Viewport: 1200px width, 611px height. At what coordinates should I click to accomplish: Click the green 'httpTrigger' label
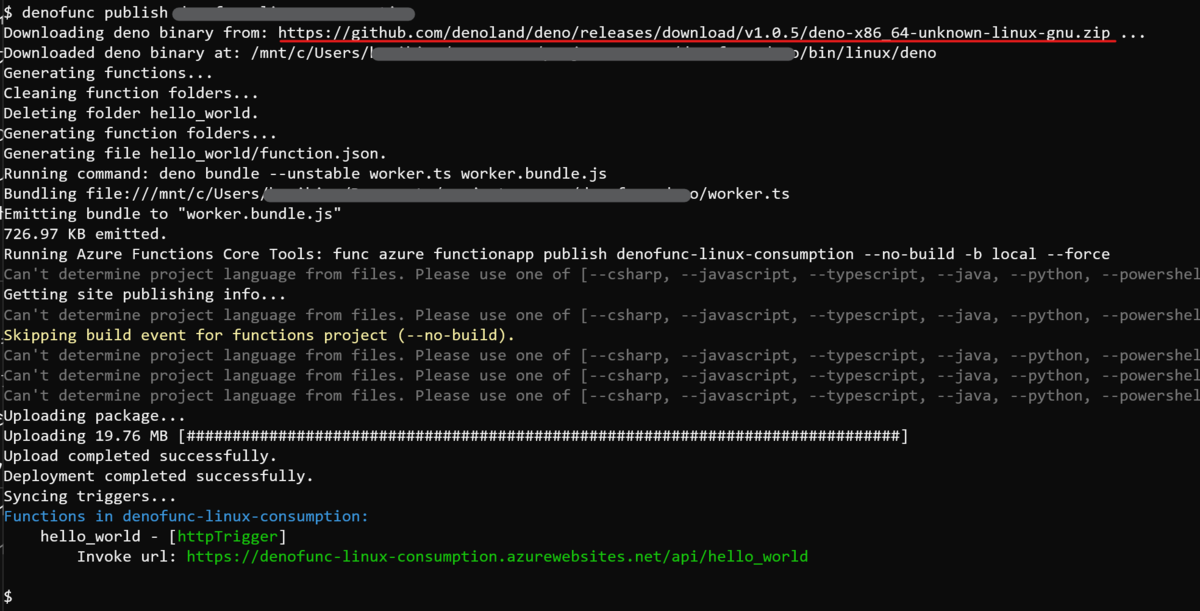coord(227,536)
